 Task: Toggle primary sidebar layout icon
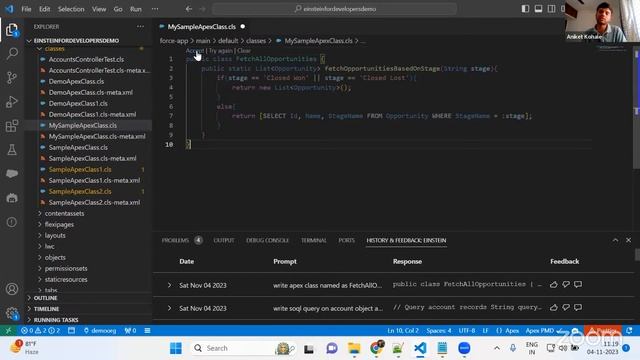click(x=525, y=9)
